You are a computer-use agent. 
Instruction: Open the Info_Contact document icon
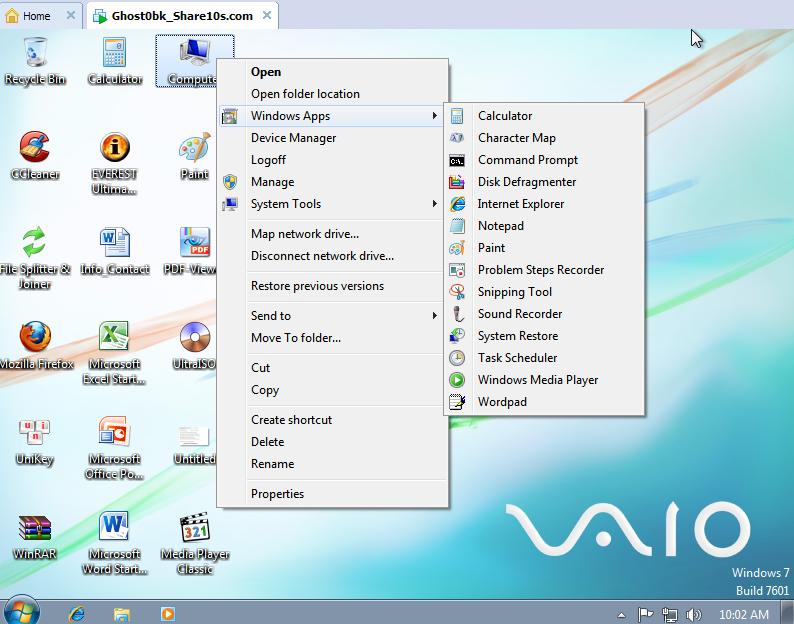pos(114,251)
